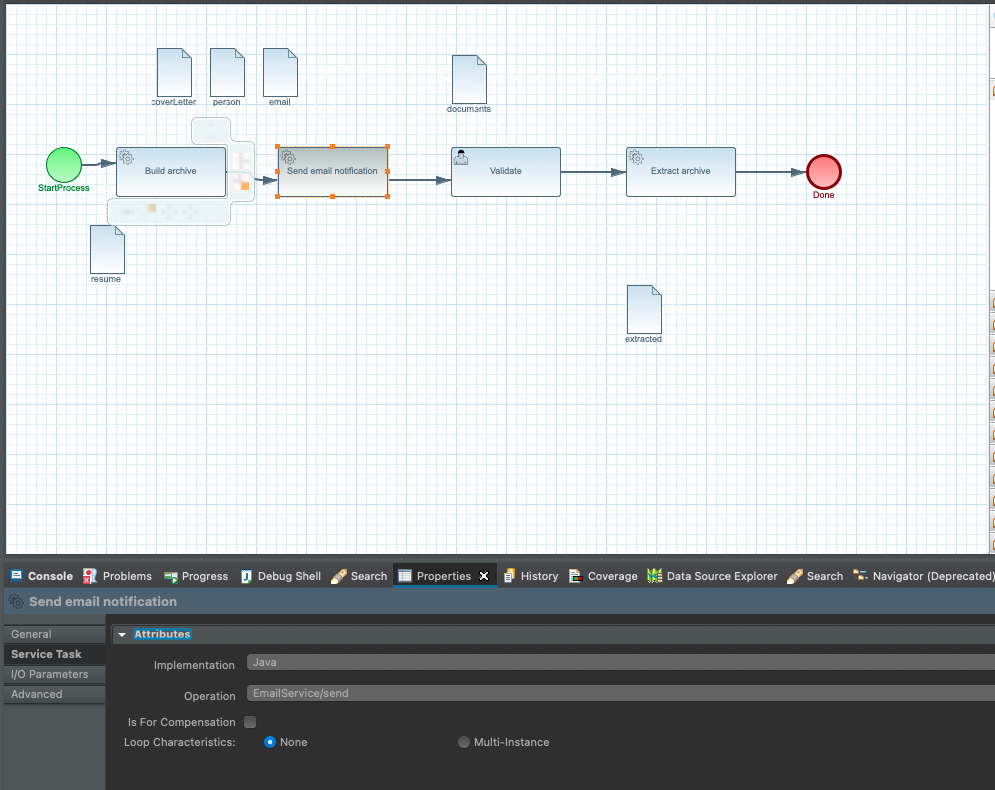The image size is (995, 790).
Task: Click the green StartProcess start event
Action: pos(63,164)
